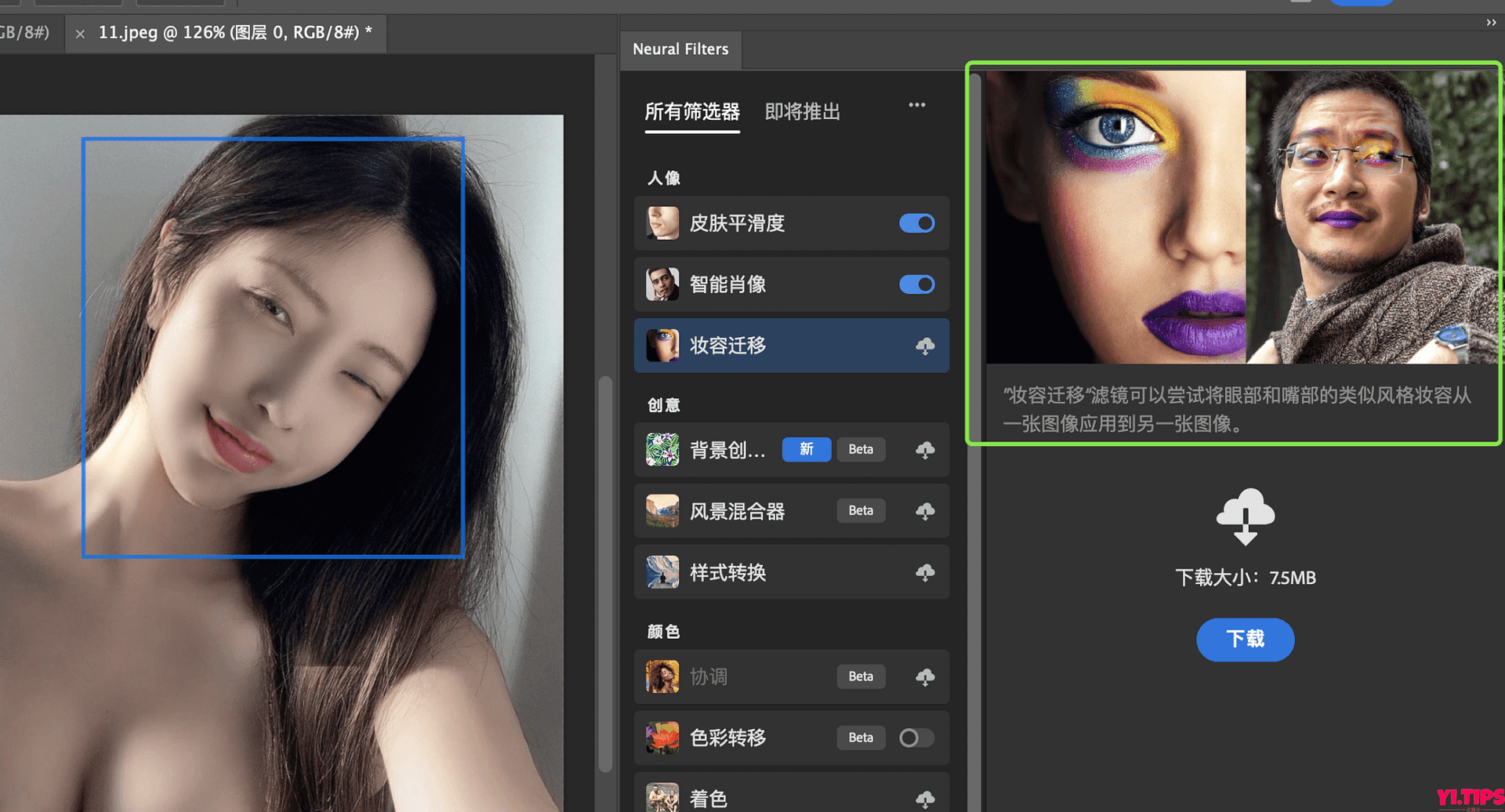Click the cloud icon beside 风景混合器
Image resolution: width=1505 pixels, height=812 pixels.
pos(926,510)
